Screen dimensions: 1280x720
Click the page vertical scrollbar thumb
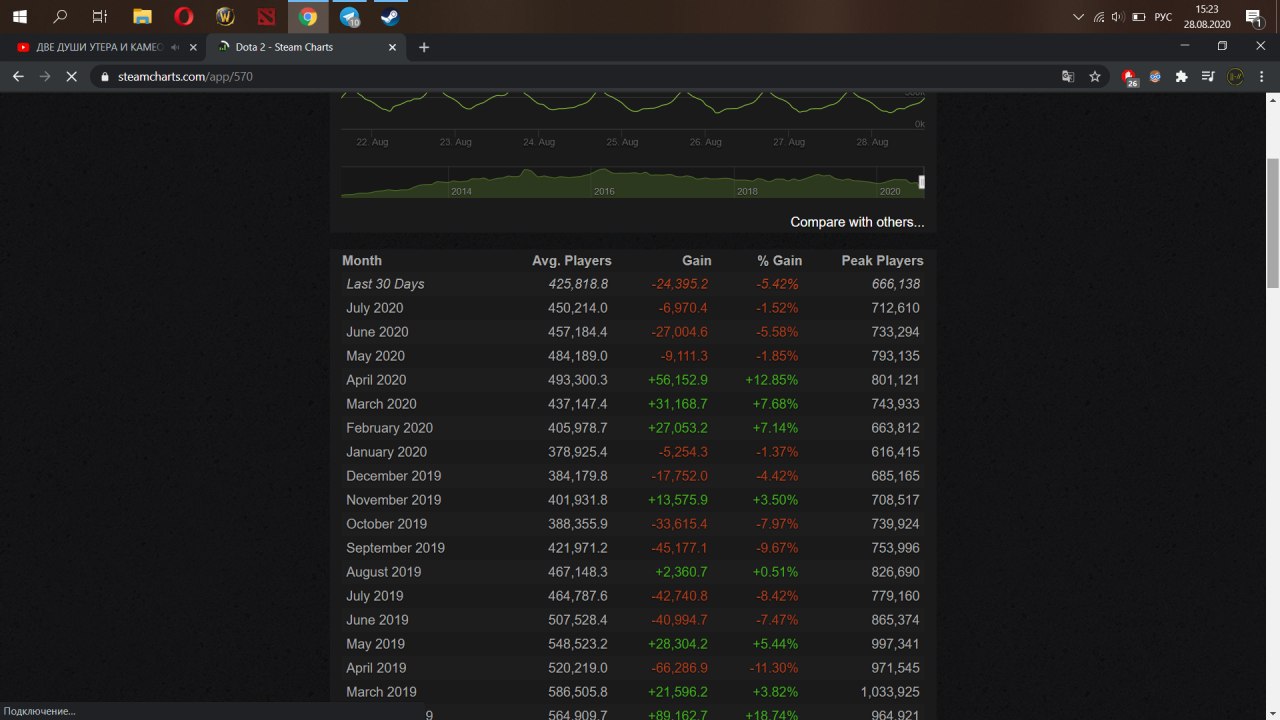(1272, 222)
